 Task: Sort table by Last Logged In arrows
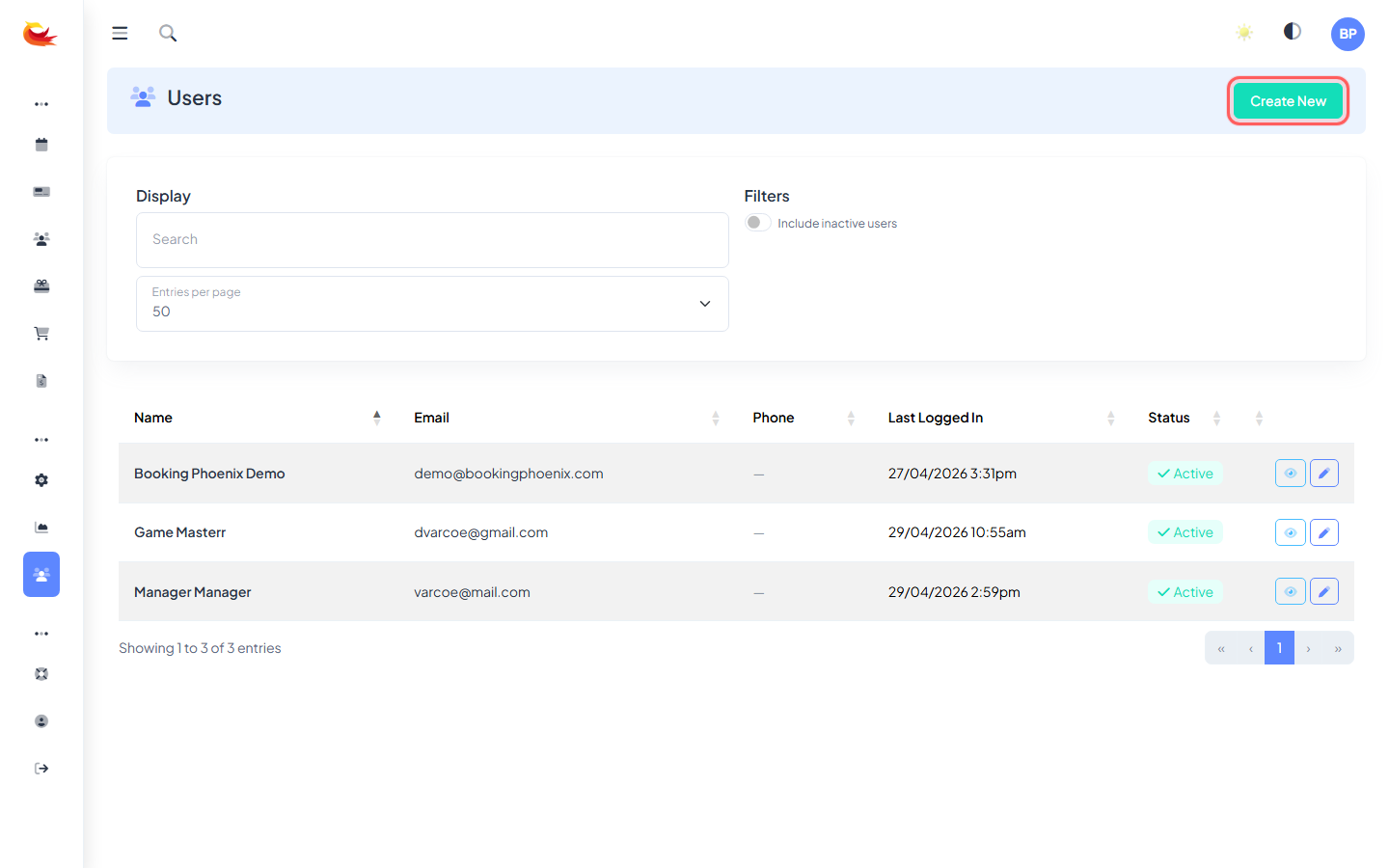pyautogui.click(x=1111, y=418)
